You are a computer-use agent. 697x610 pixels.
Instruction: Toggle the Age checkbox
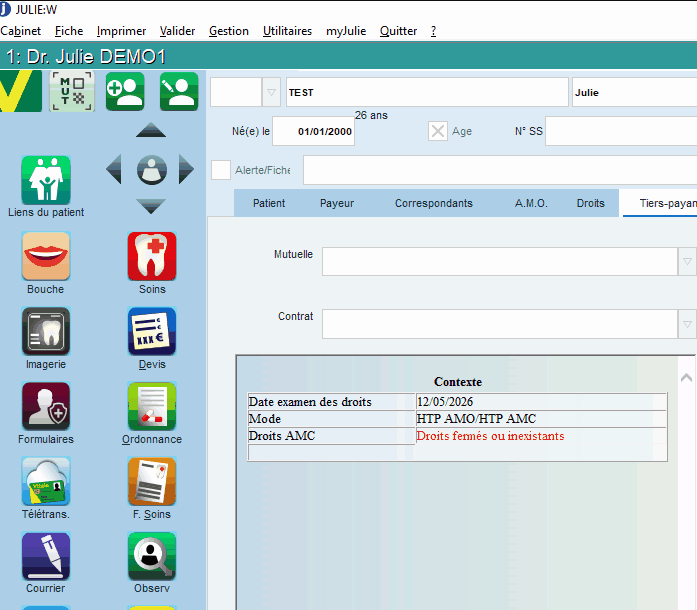pyautogui.click(x=438, y=131)
